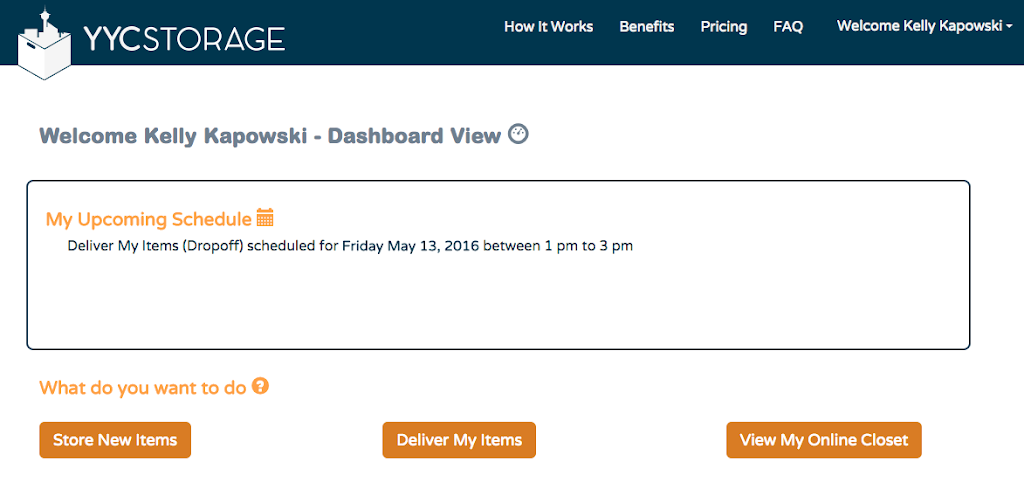1024x489 pixels.
Task: Click the 1 pm to 3 pm time window
Action: (x=588, y=247)
